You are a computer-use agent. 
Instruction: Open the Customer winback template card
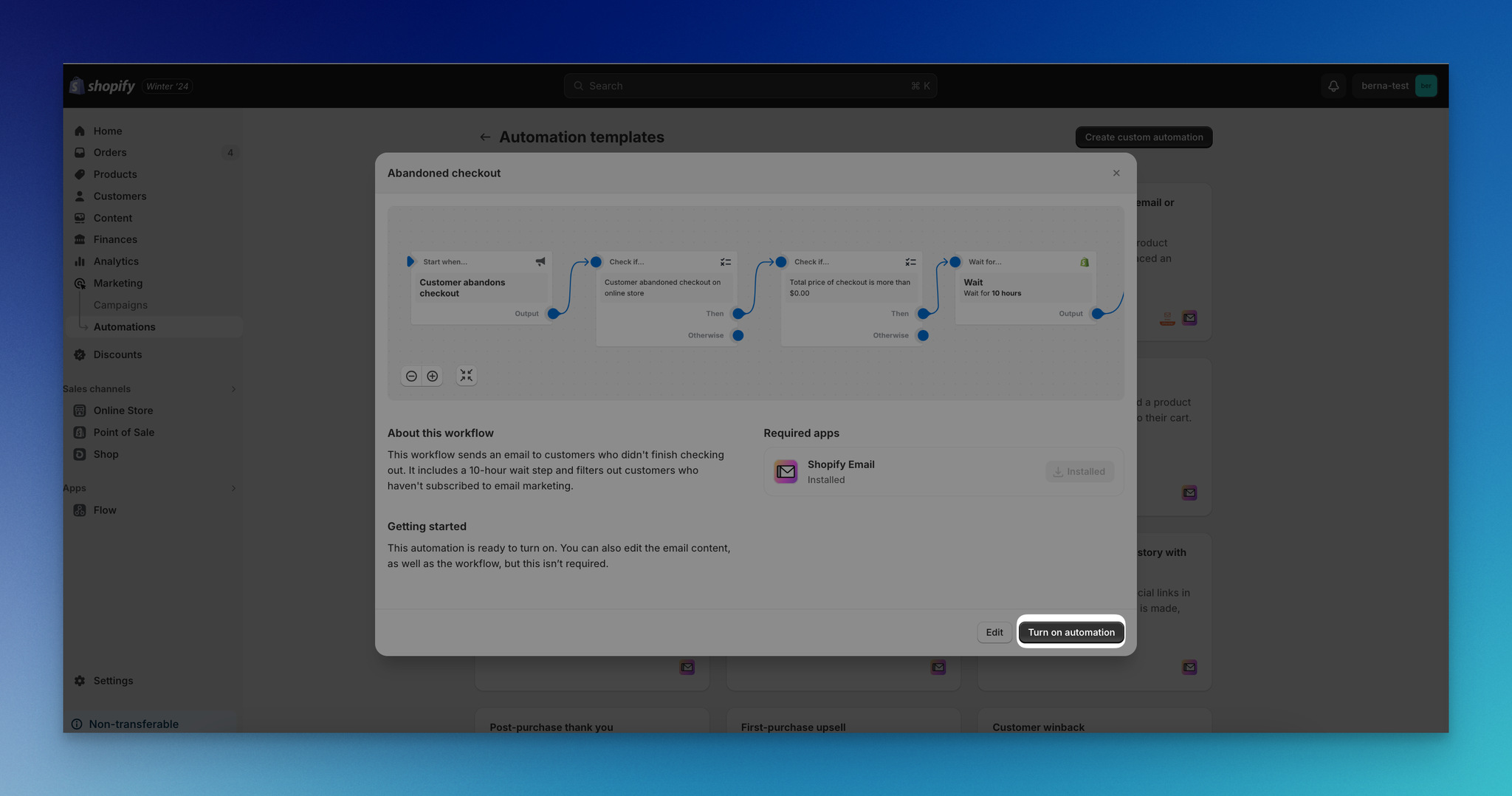pyautogui.click(x=1095, y=721)
